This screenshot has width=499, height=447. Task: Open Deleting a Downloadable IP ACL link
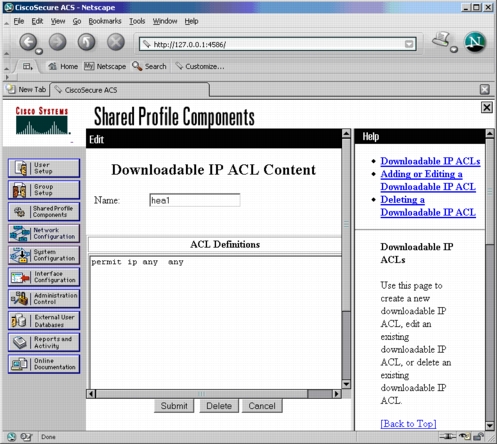click(x=428, y=207)
